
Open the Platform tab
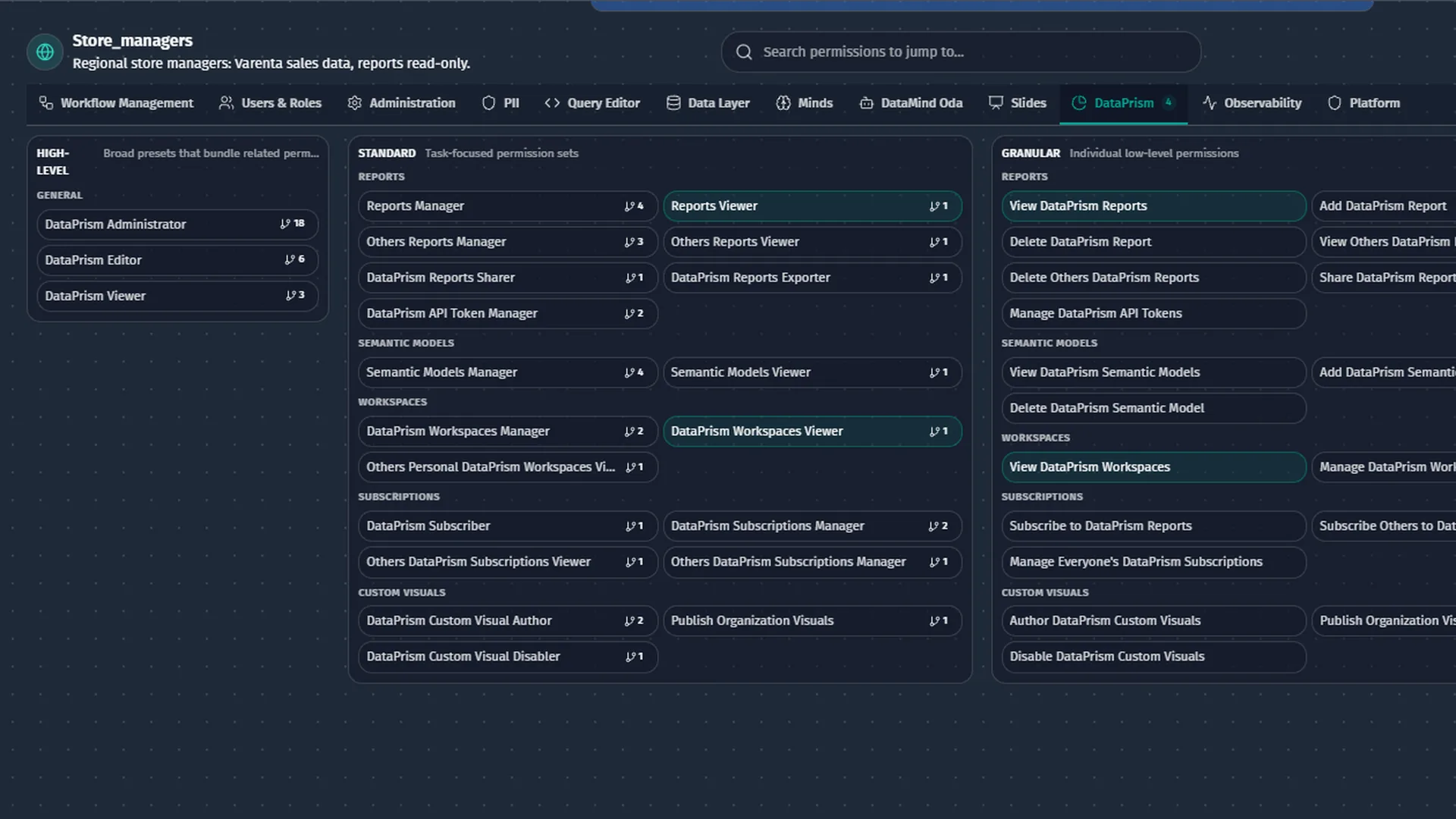pos(1363,103)
